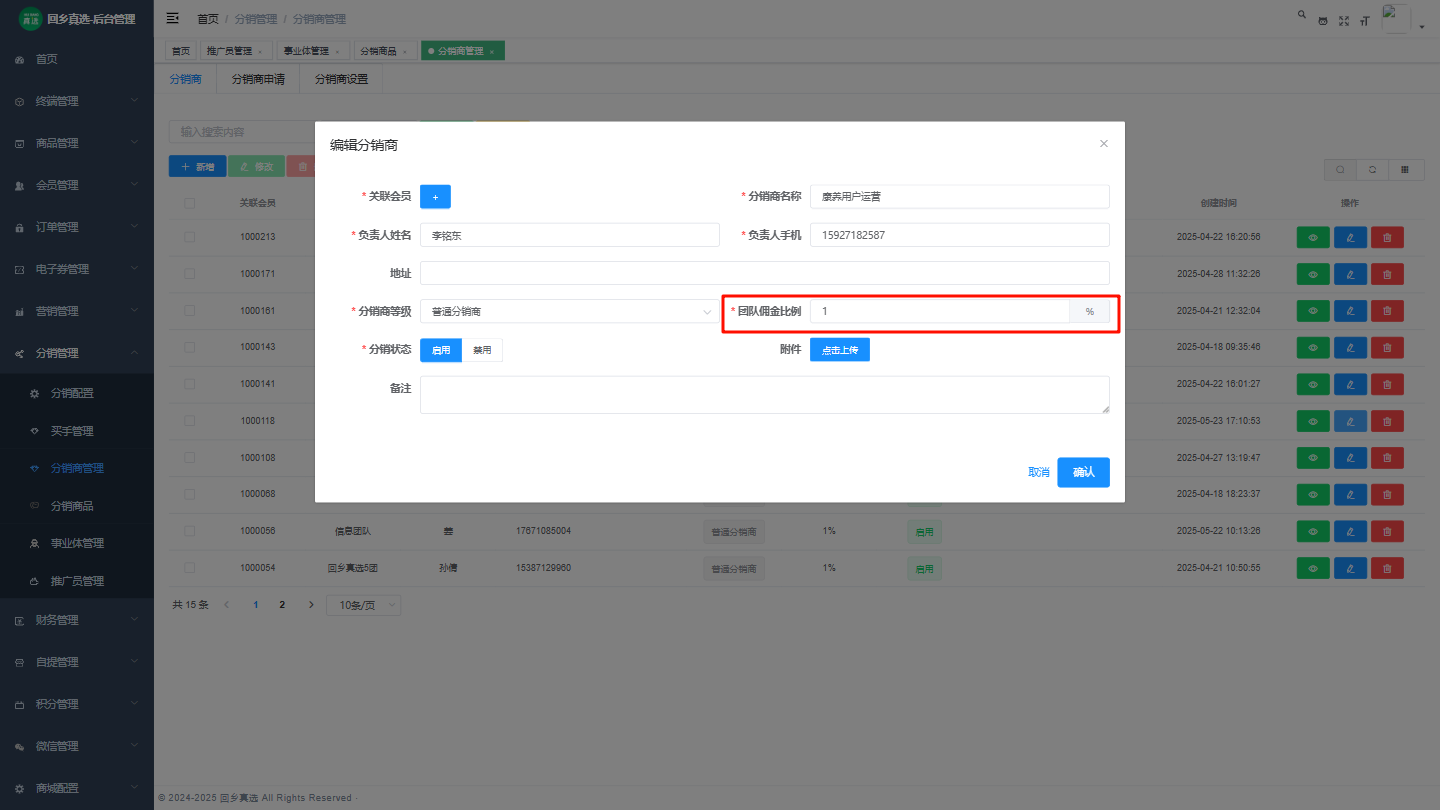
Task: Expand 财务管理 in the sidebar
Action: pos(77,620)
